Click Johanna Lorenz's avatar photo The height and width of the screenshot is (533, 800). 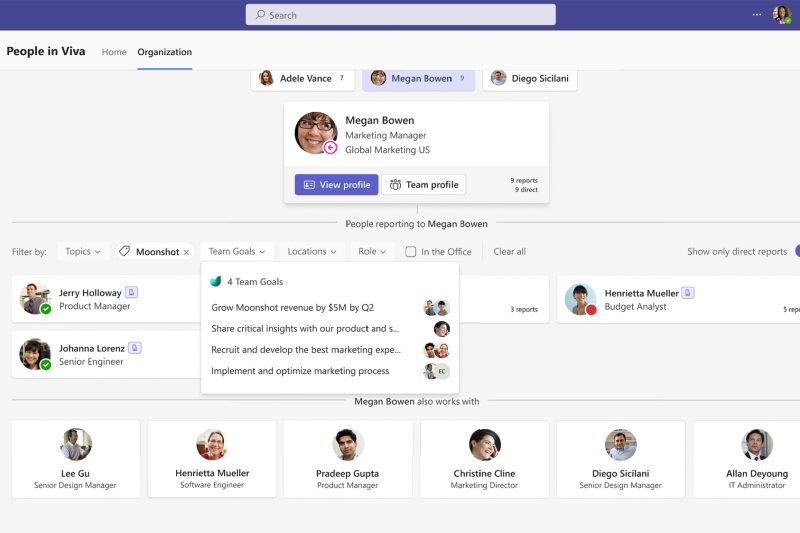coord(34,354)
